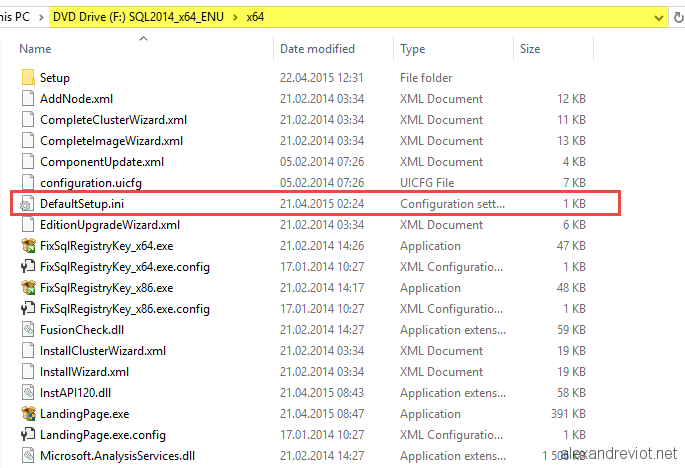Screen dimensions: 685x468
Task: Select the DefaultSetup.ini gear icon
Action: click(27, 204)
